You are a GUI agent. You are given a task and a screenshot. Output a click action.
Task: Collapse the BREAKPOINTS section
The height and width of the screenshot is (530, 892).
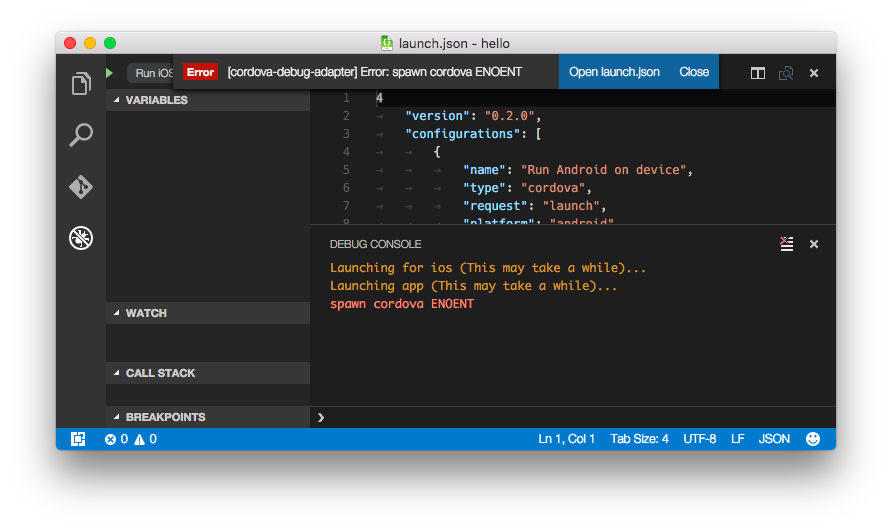(208, 417)
